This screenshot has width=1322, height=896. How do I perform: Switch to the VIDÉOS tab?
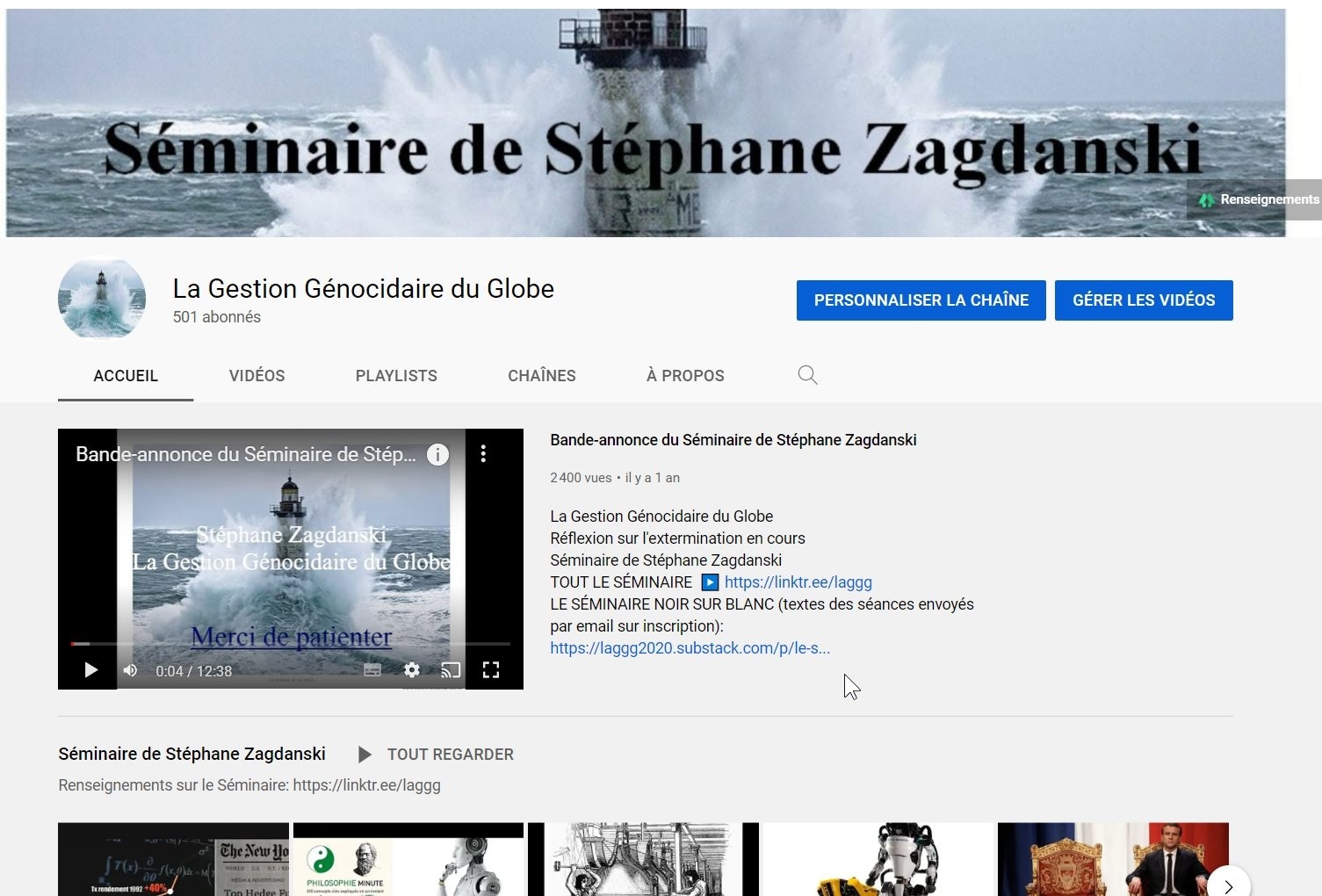256,375
